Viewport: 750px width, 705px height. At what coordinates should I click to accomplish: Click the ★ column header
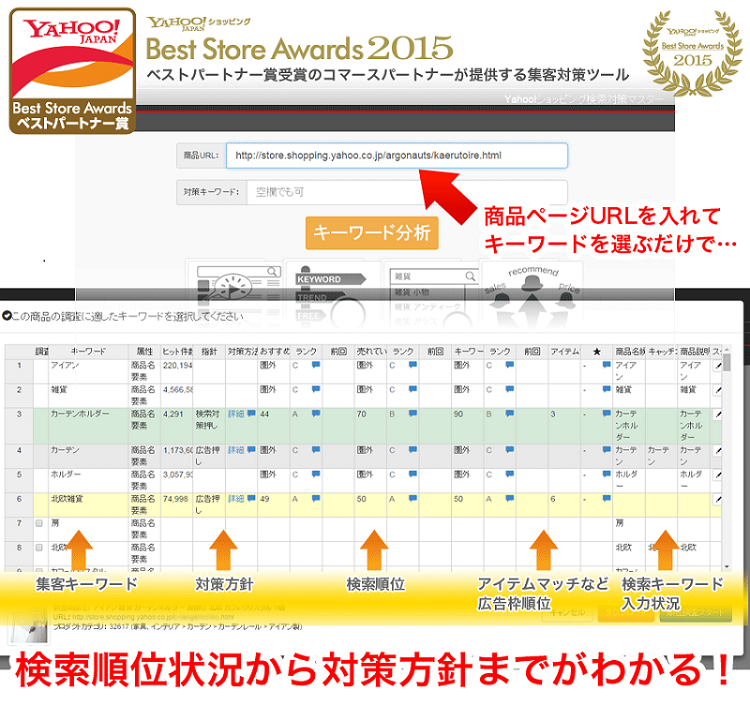596,352
